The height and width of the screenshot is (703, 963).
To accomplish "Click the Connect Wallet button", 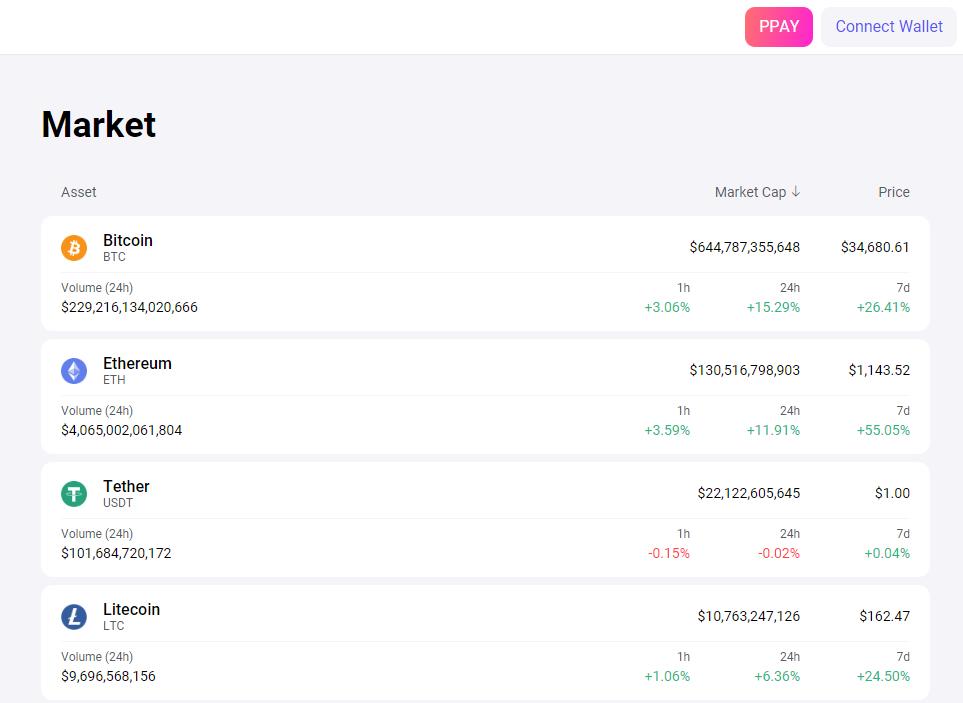I will (x=887, y=27).
